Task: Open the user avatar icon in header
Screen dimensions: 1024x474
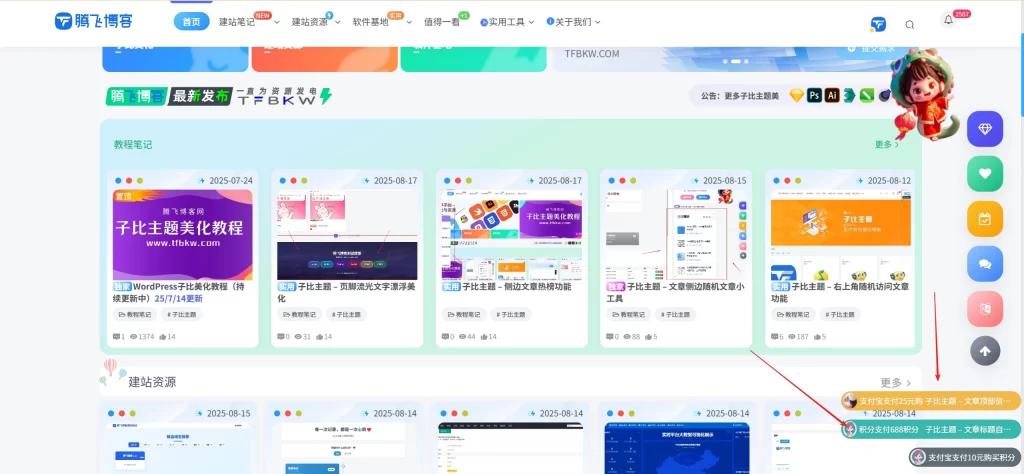Action: click(878, 25)
